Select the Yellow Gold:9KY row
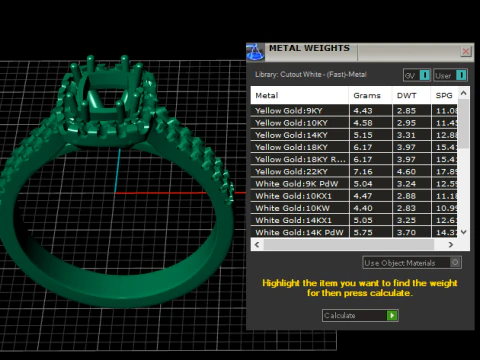Viewport: 480px width, 360px height. (x=354, y=111)
